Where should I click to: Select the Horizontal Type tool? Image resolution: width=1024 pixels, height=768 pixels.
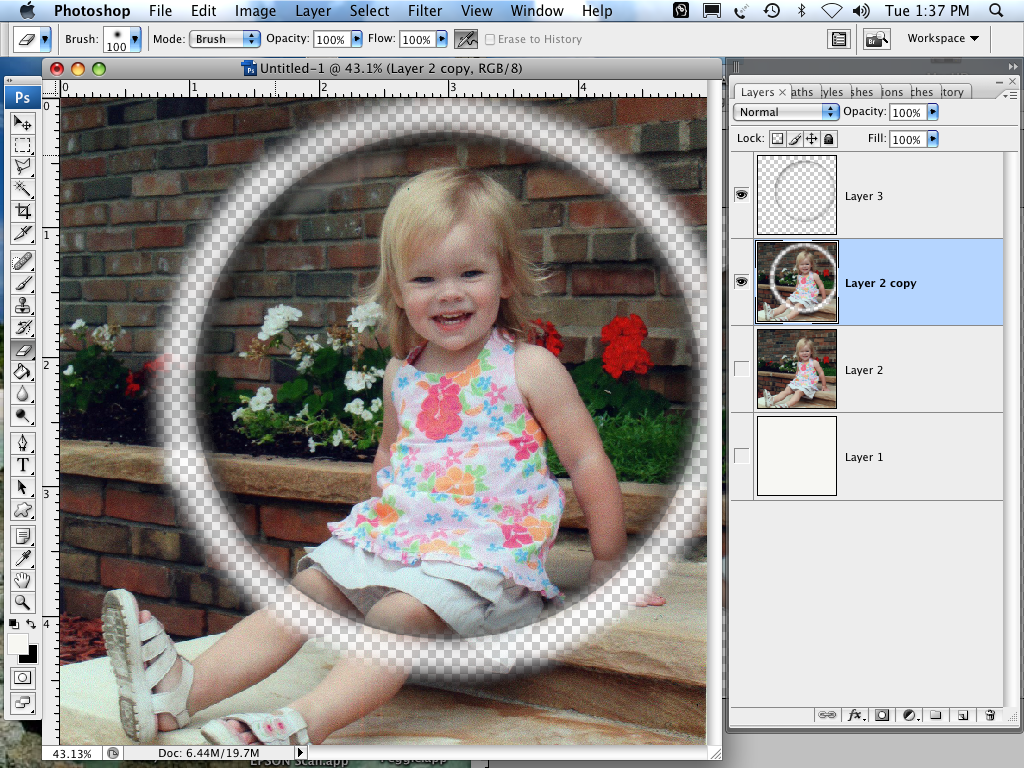coord(22,466)
